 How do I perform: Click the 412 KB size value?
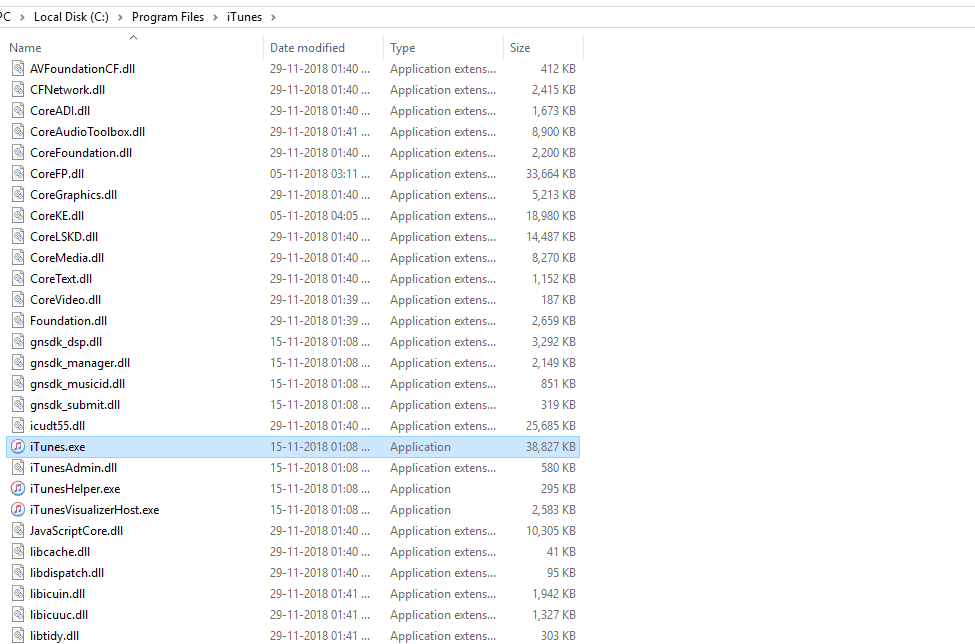coord(558,69)
